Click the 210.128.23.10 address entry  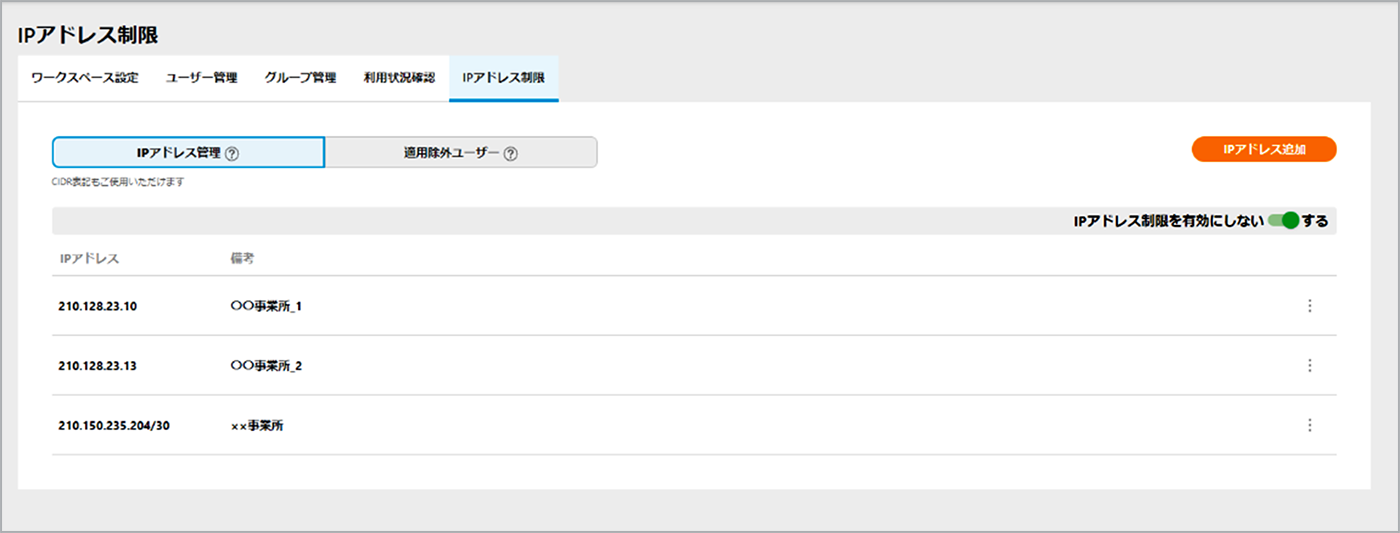click(x=97, y=306)
